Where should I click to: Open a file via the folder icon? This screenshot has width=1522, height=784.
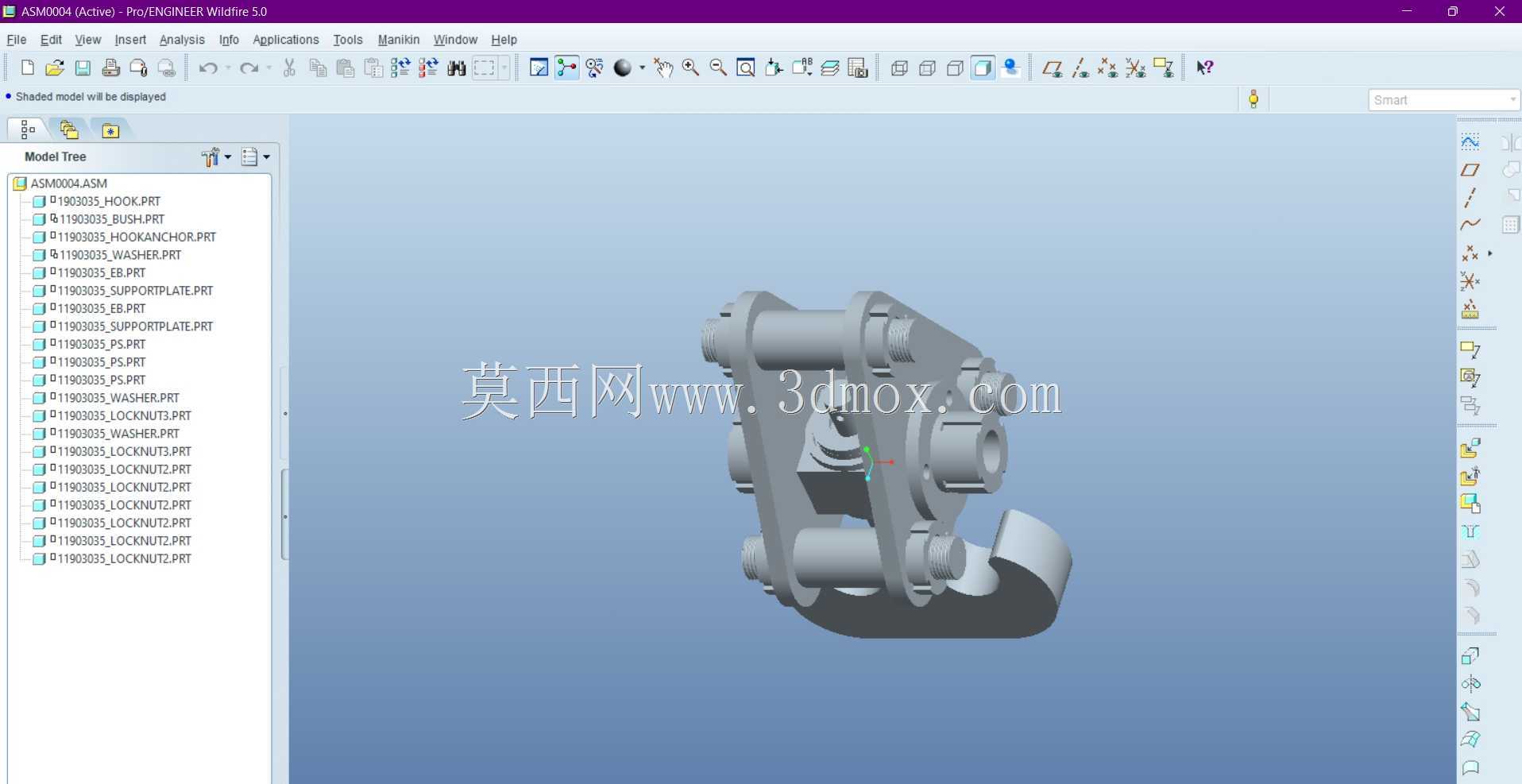pos(55,68)
